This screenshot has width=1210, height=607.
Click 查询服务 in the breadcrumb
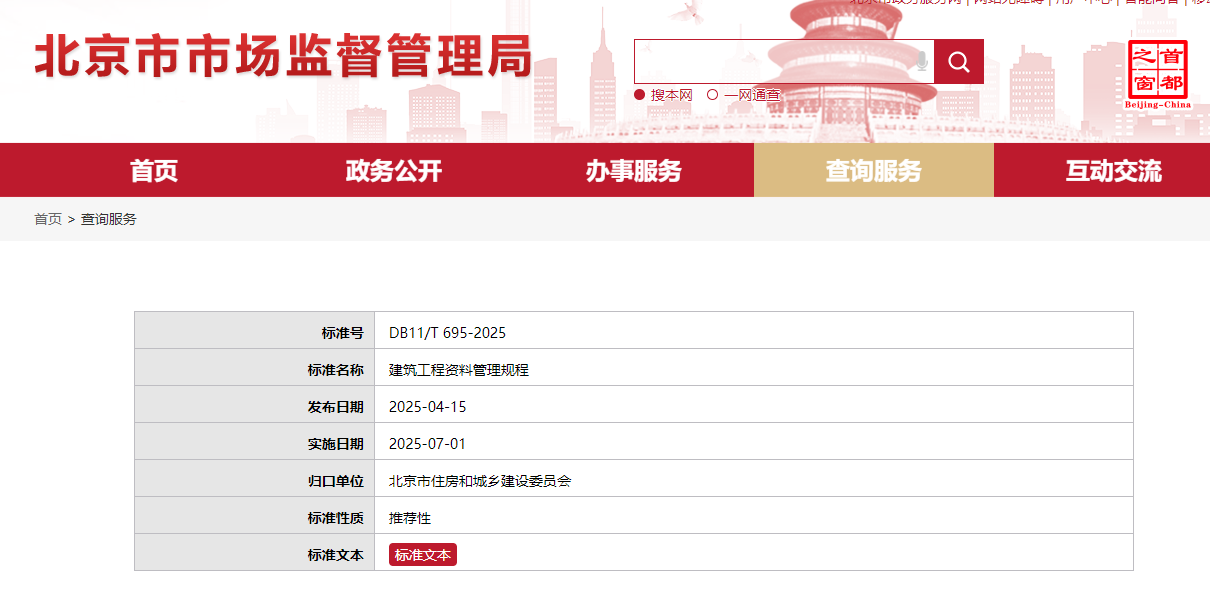pyautogui.click(x=109, y=219)
